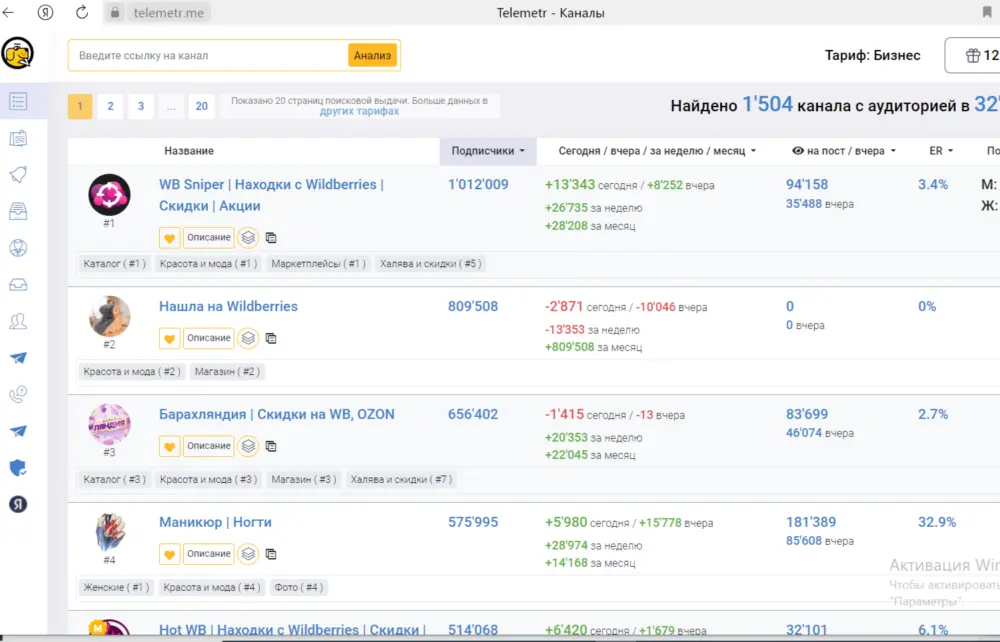Click the Yandex browser 'Я' toolbar icon

(x=45, y=12)
